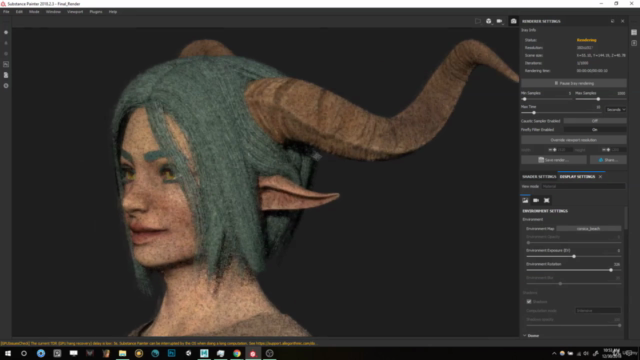Click the Save render button
The height and width of the screenshot is (360, 640).
coord(554,160)
